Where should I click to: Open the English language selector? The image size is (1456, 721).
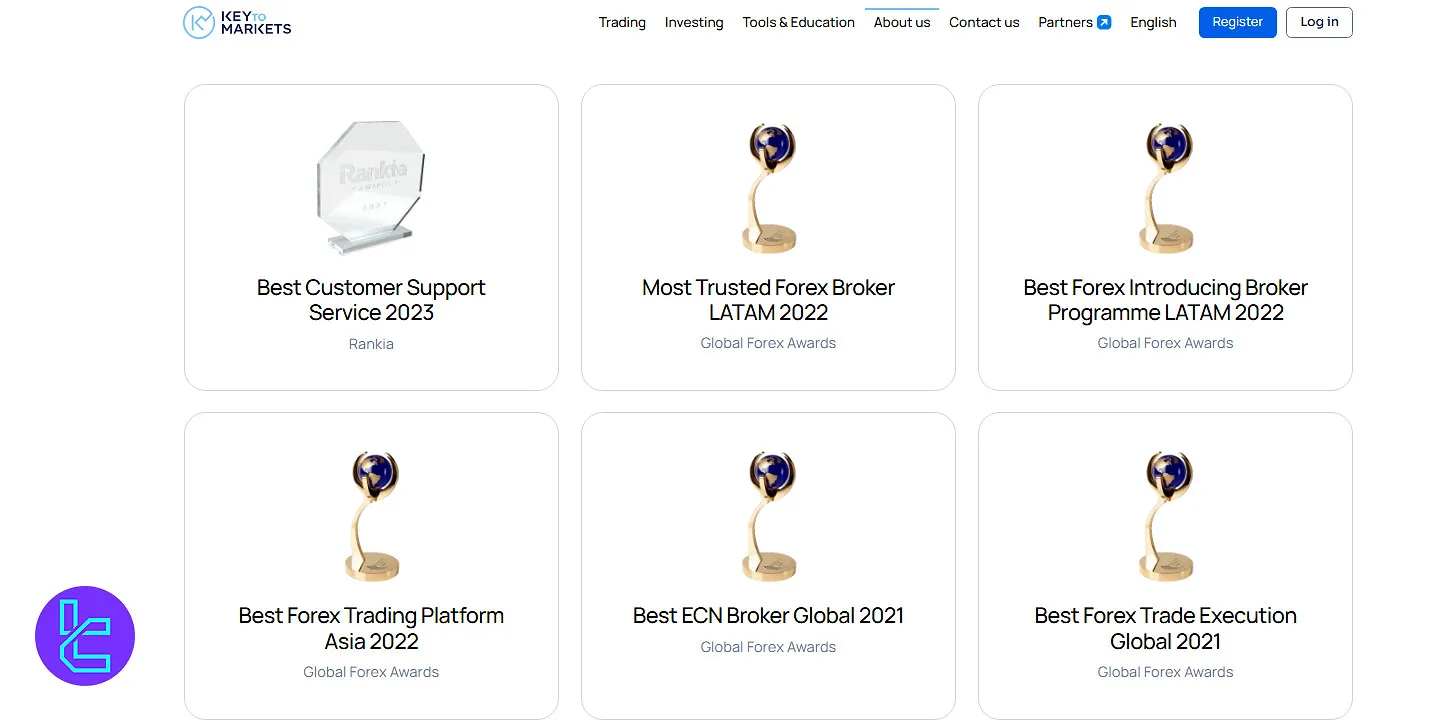point(1153,23)
